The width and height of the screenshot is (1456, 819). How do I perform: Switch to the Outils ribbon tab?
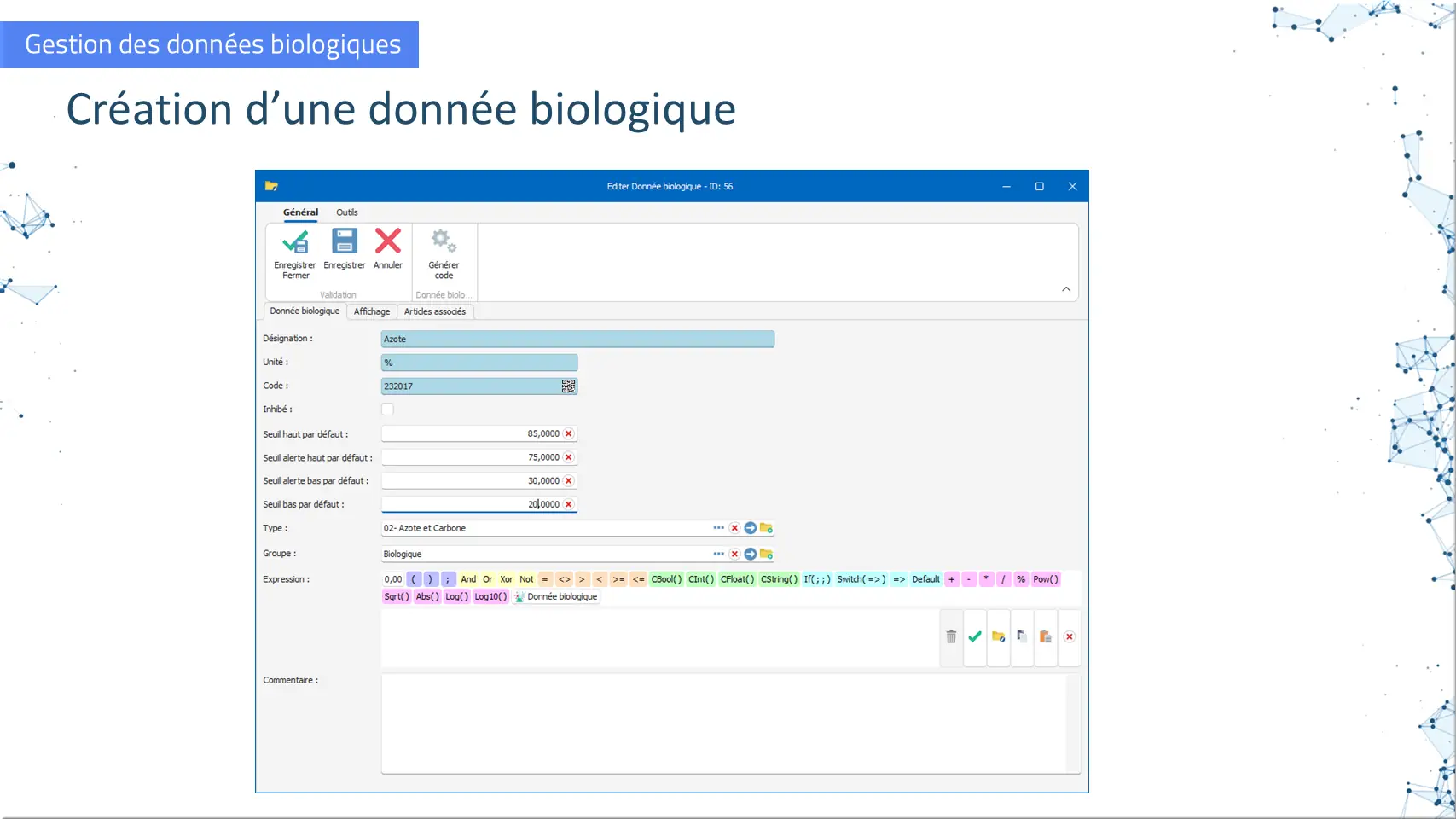click(x=346, y=212)
